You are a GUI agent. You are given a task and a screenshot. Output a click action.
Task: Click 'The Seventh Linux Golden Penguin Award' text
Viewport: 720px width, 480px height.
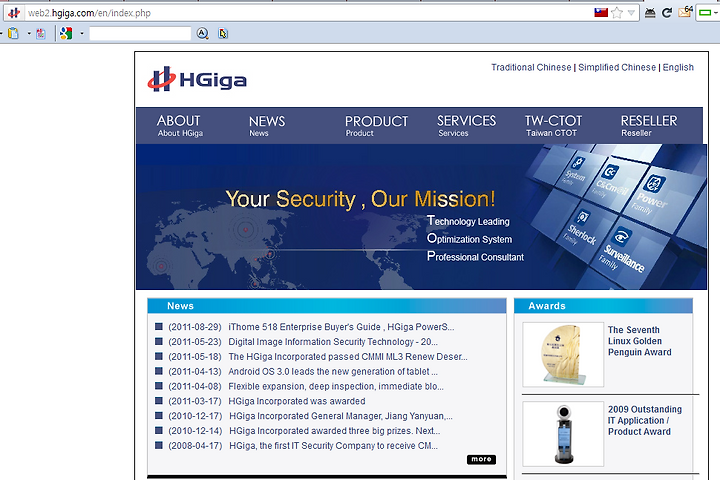[639, 341]
